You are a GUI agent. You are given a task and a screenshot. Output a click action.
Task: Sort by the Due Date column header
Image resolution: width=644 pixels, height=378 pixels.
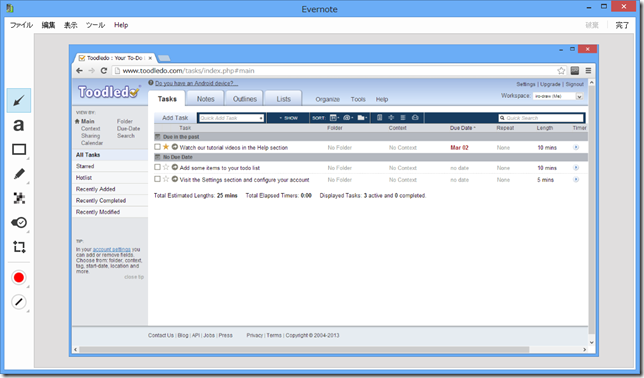click(x=462, y=128)
